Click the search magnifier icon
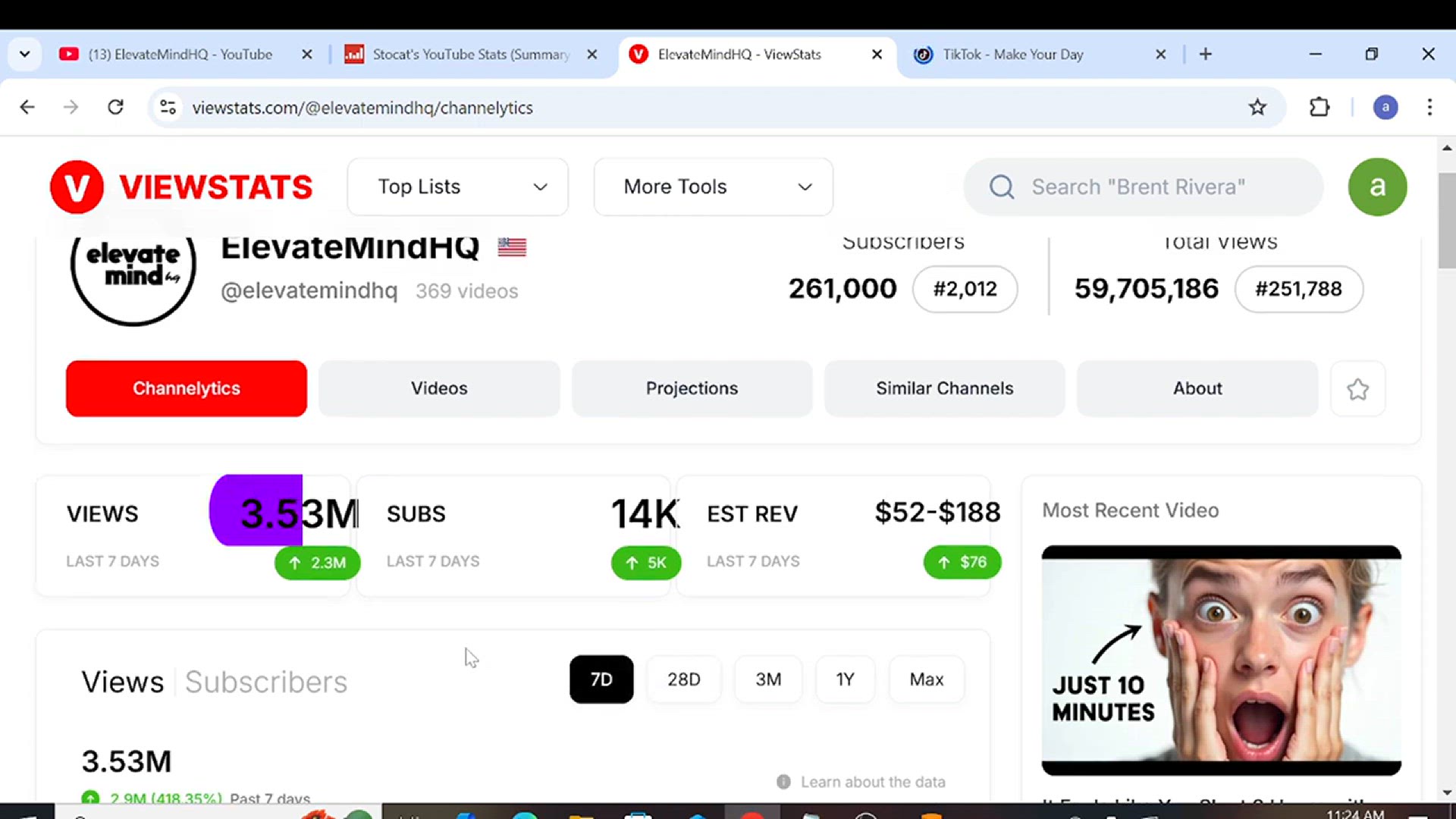 1002,187
